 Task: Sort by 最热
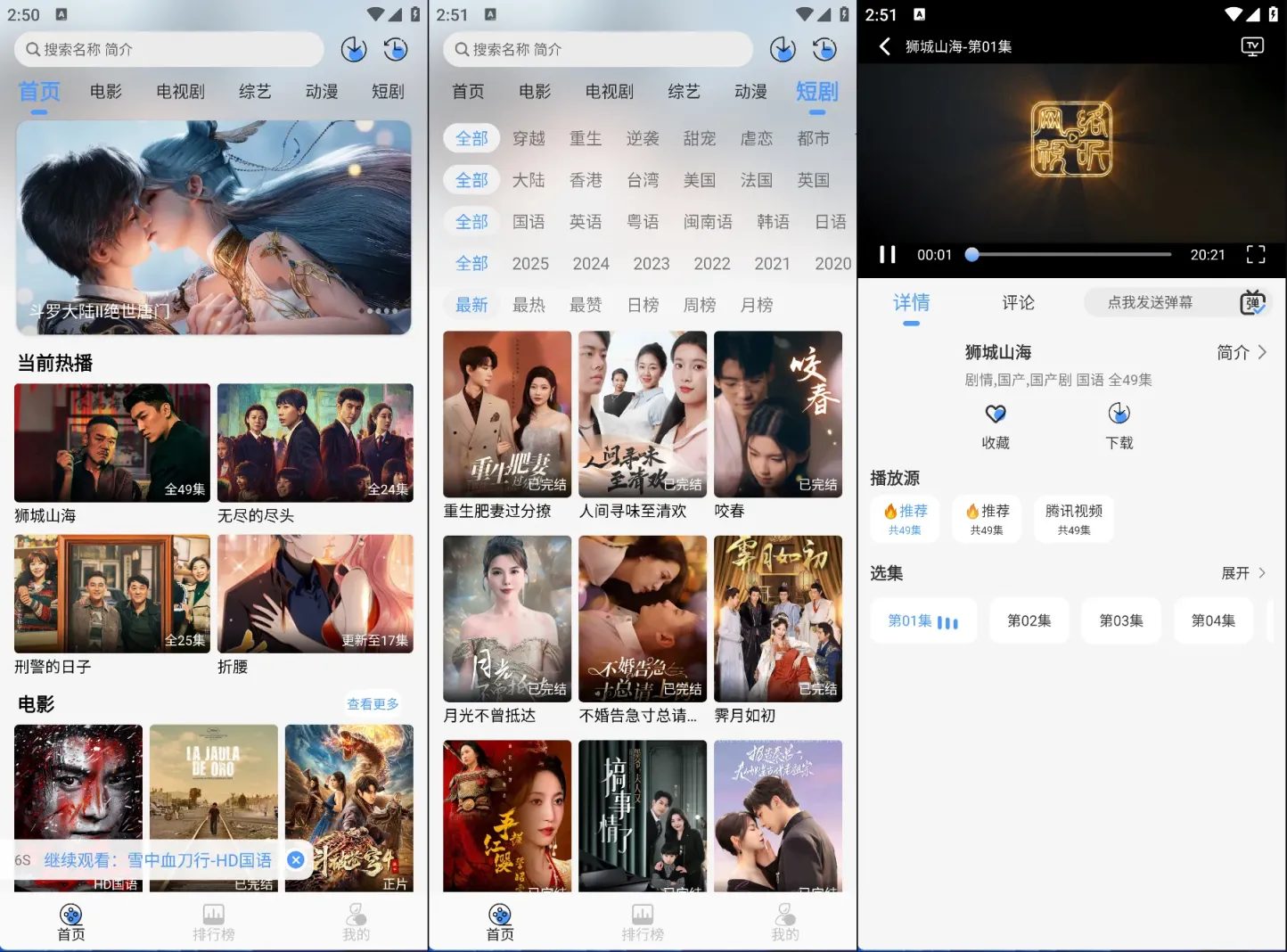[x=529, y=305]
